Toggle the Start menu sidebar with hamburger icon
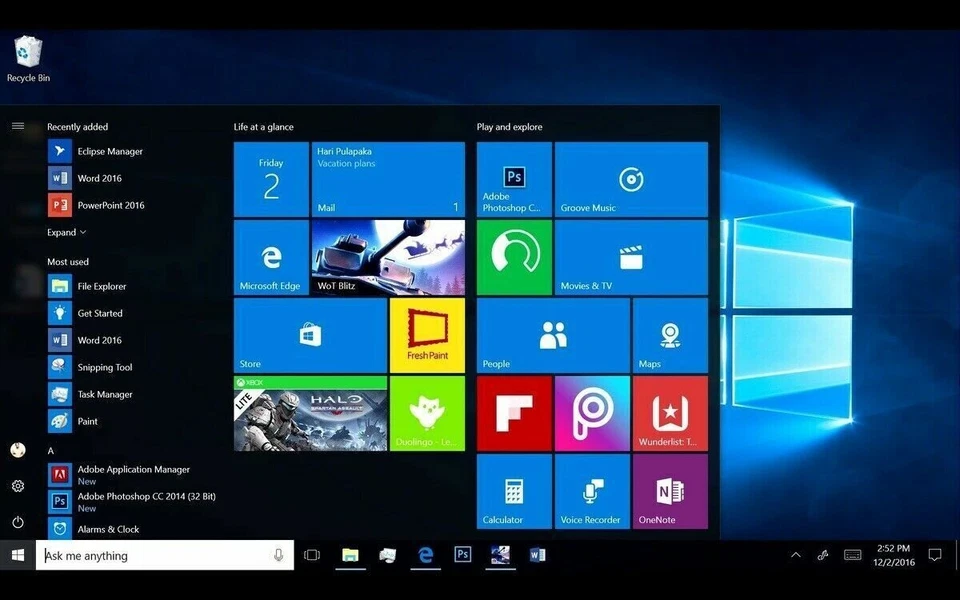 18,126
